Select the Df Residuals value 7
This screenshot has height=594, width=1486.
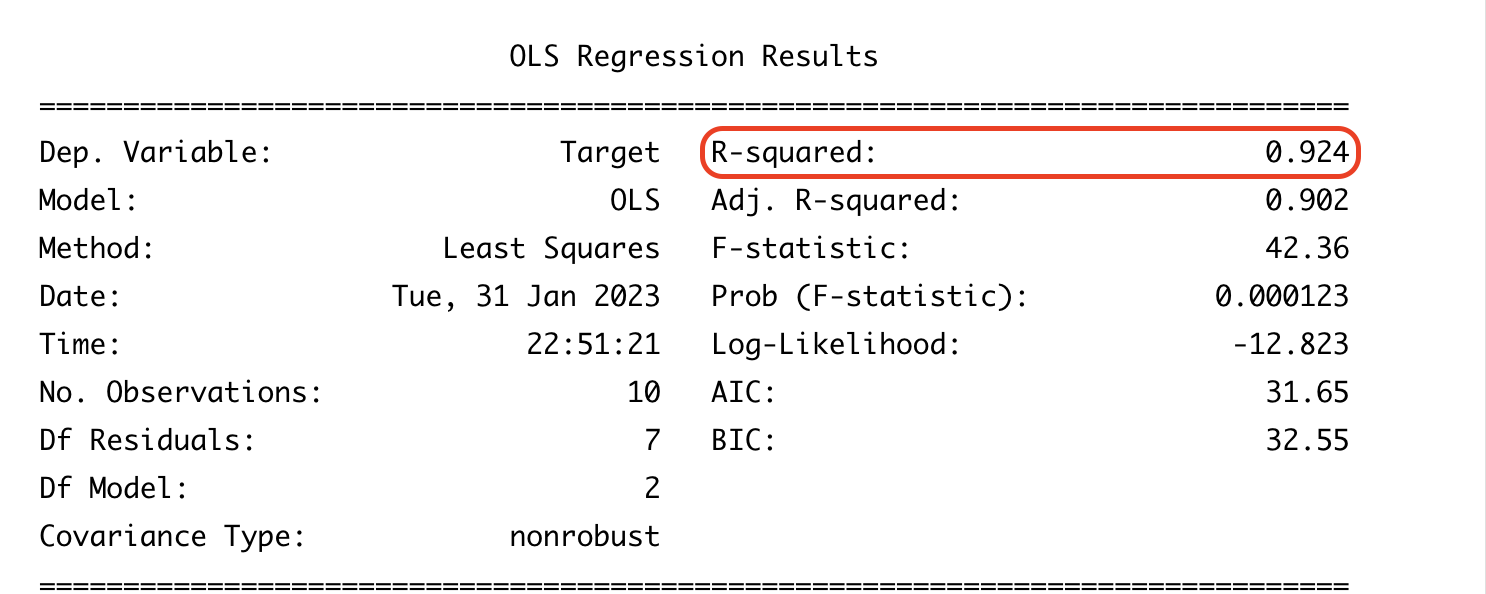652,441
